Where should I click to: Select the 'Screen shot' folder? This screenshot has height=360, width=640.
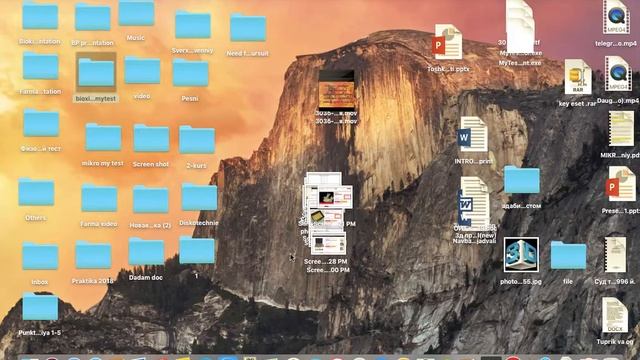151,139
